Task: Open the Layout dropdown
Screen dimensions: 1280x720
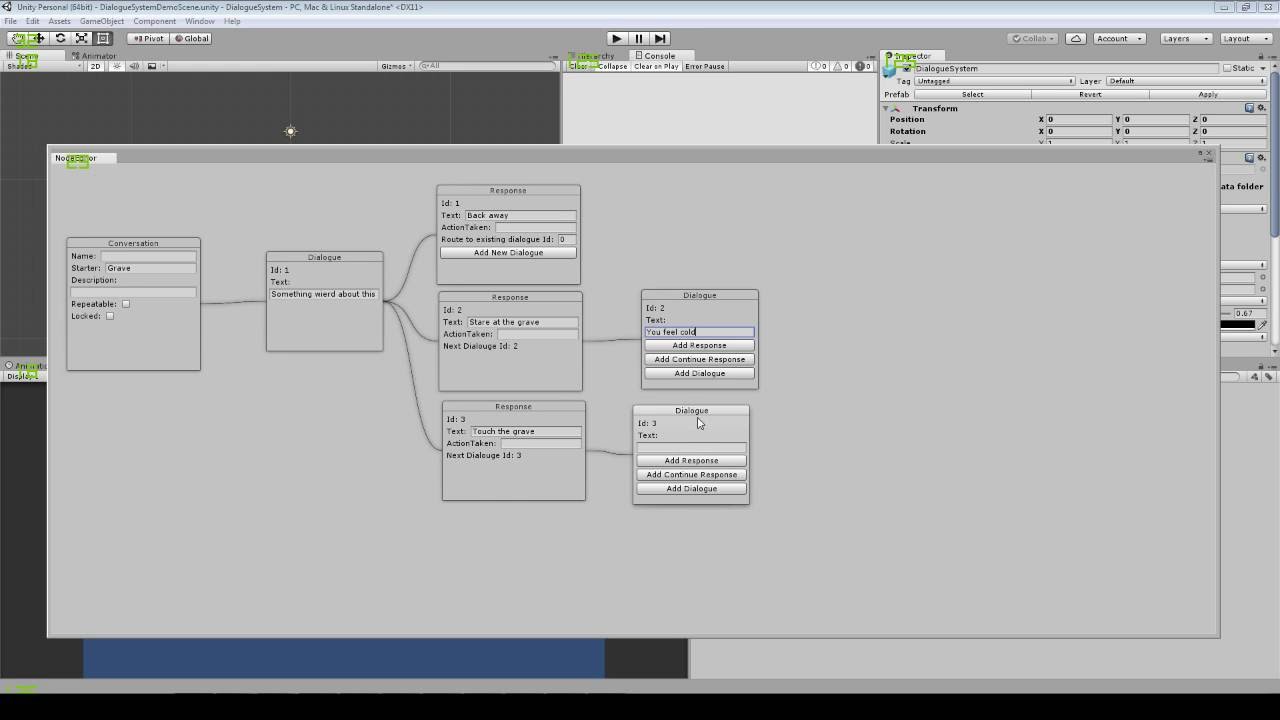Action: tap(1244, 38)
